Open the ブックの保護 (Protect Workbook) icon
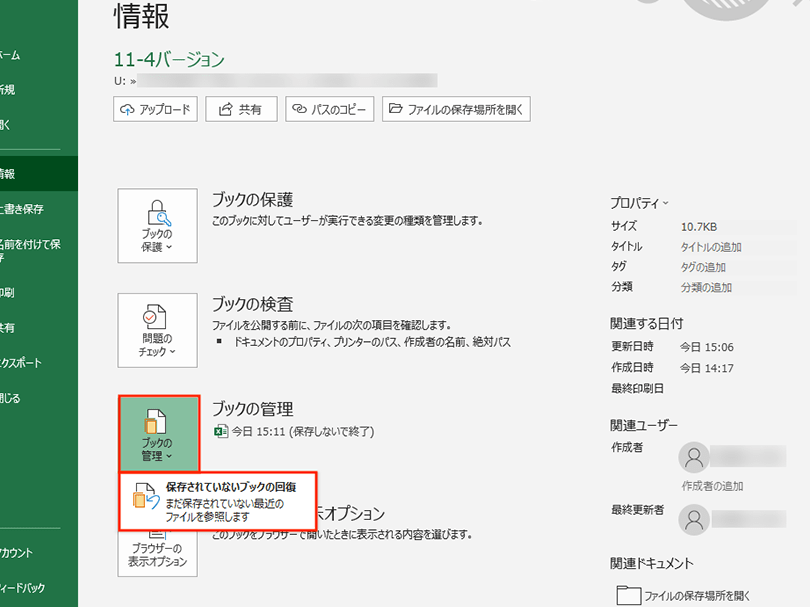 (156, 222)
